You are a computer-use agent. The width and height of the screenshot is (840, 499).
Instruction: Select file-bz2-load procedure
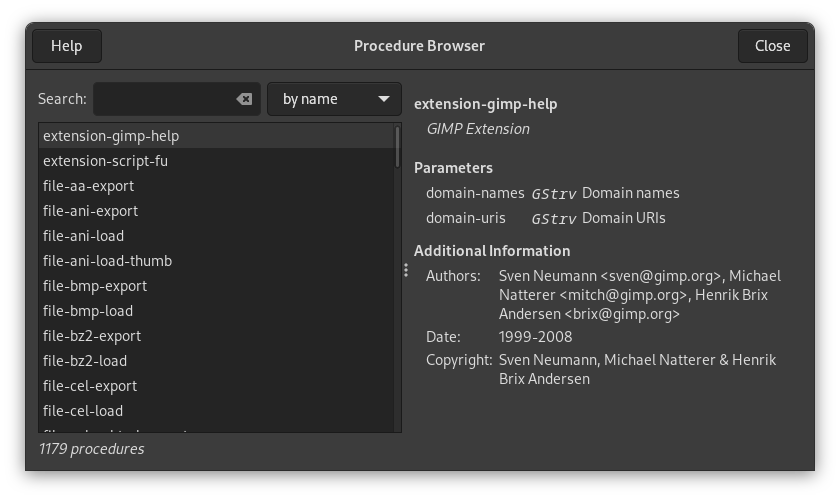point(84,361)
